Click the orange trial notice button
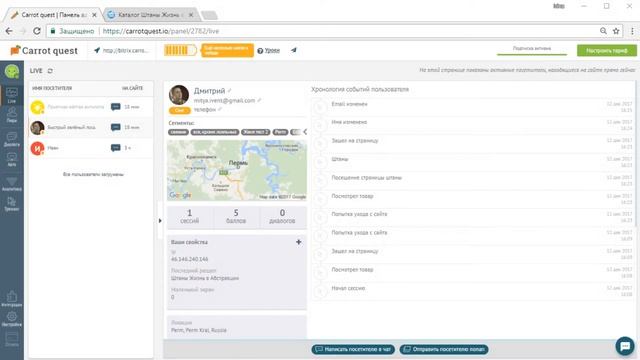The height and width of the screenshot is (360, 640). (227, 50)
